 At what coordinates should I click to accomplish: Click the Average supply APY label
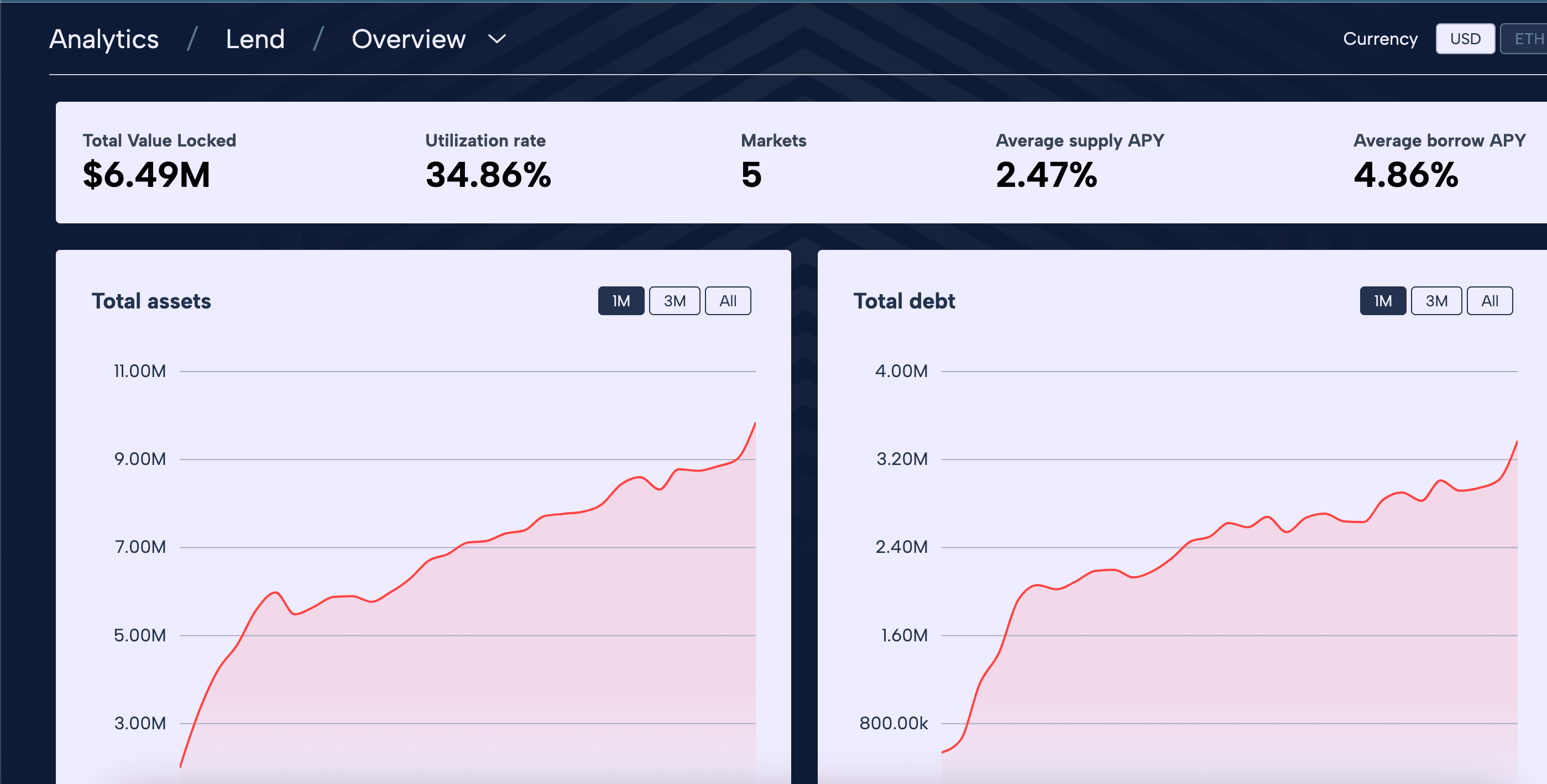pyautogui.click(x=1080, y=140)
